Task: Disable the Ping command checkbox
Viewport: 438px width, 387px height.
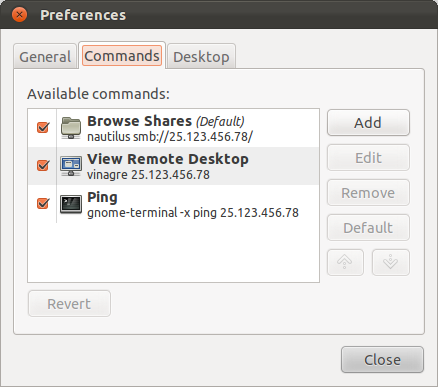Action: tap(43, 203)
